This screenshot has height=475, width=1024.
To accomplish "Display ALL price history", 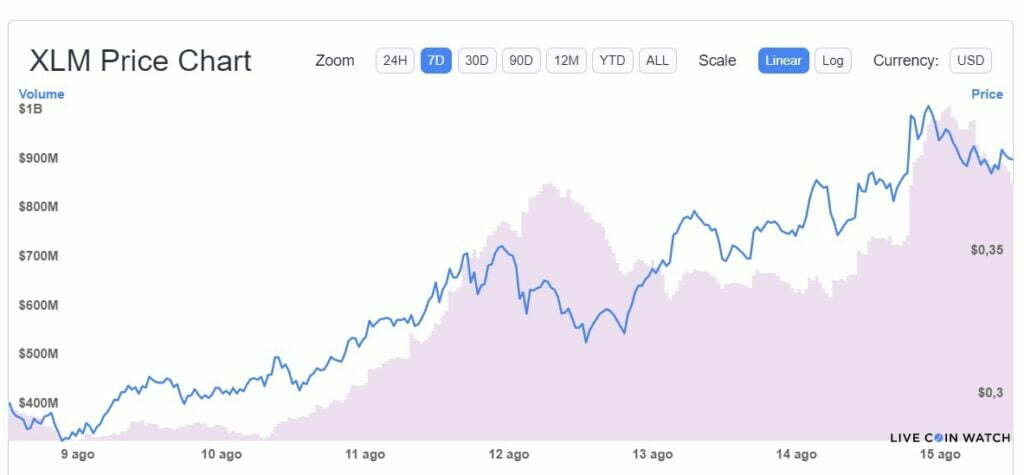I will (657, 60).
